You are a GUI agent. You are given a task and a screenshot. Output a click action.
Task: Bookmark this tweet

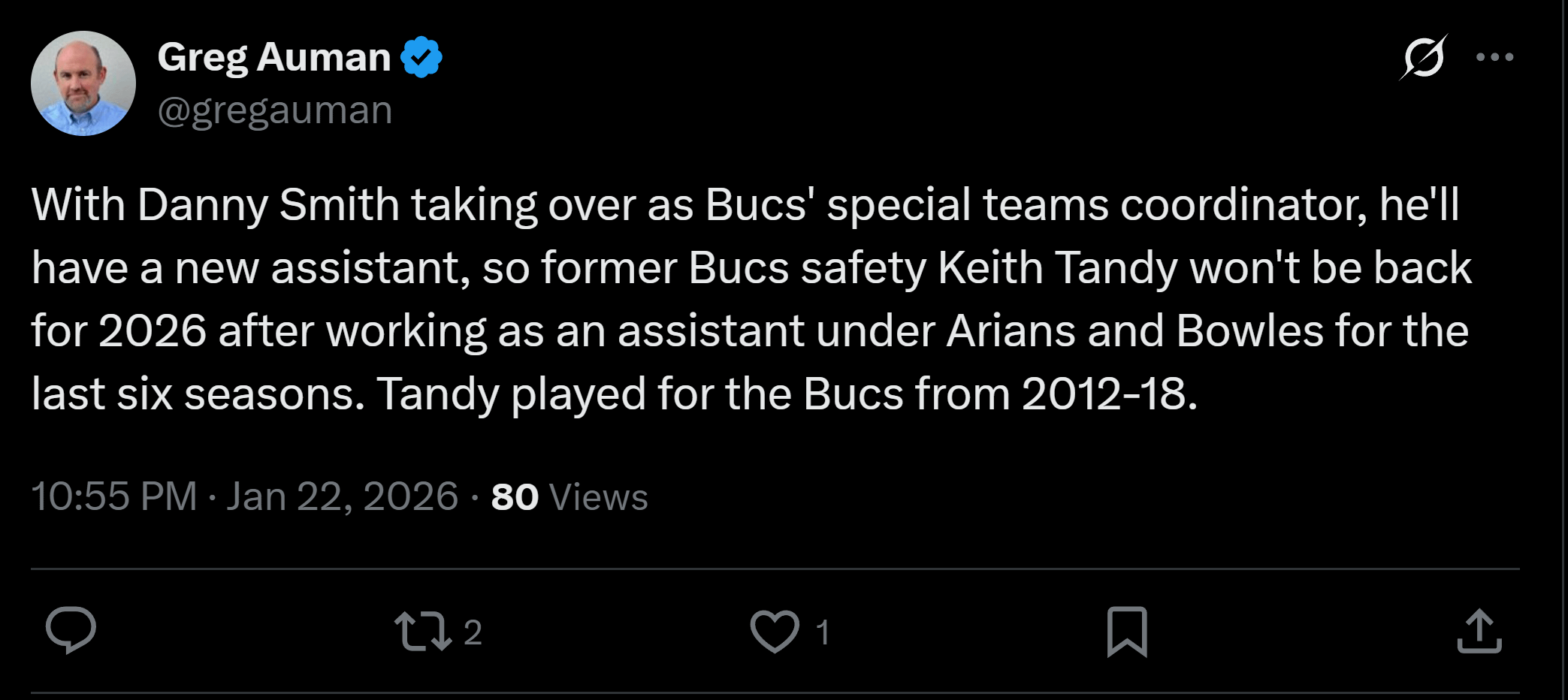pyautogui.click(x=1126, y=631)
